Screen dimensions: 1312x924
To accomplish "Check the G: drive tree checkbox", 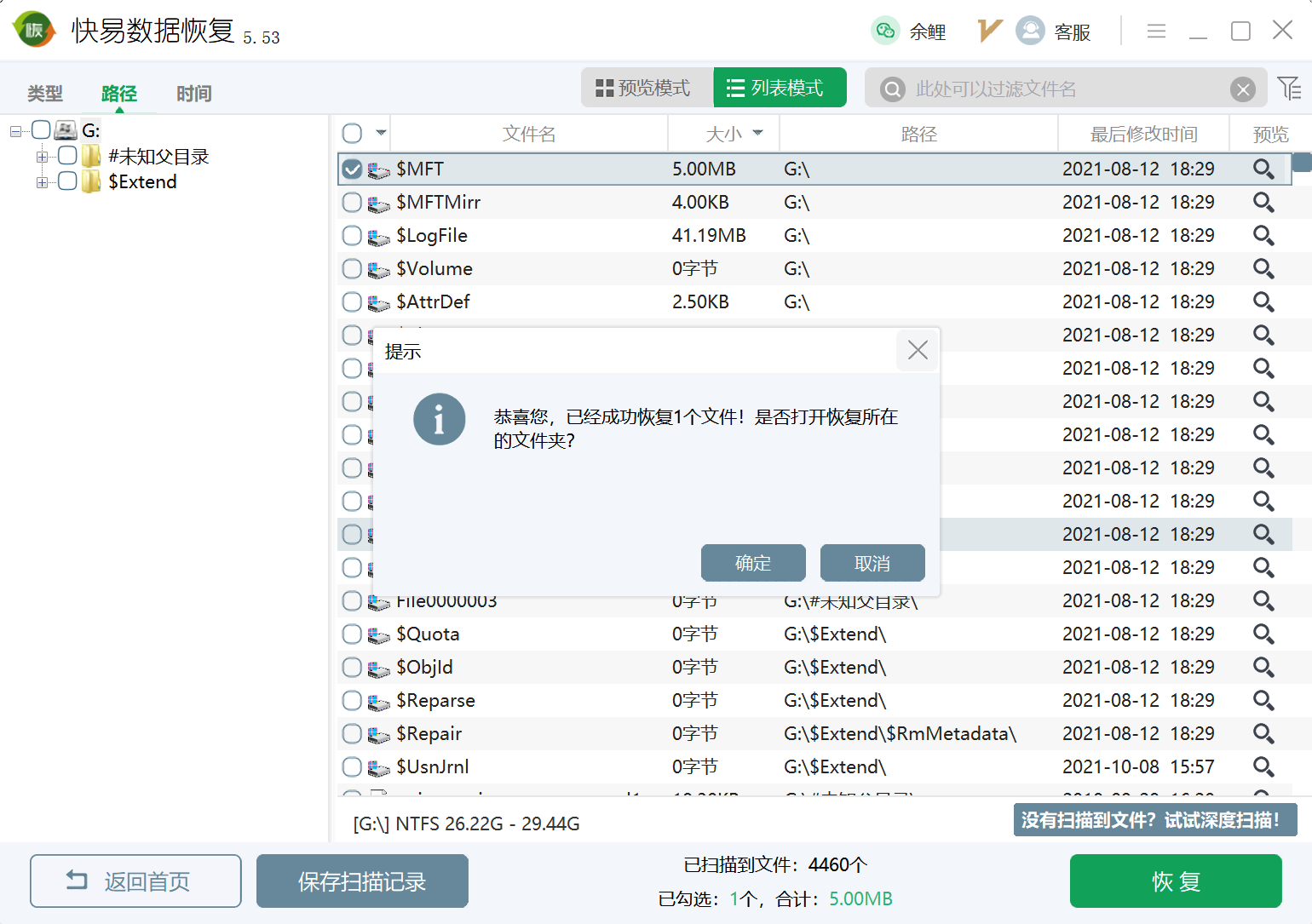I will [41, 130].
